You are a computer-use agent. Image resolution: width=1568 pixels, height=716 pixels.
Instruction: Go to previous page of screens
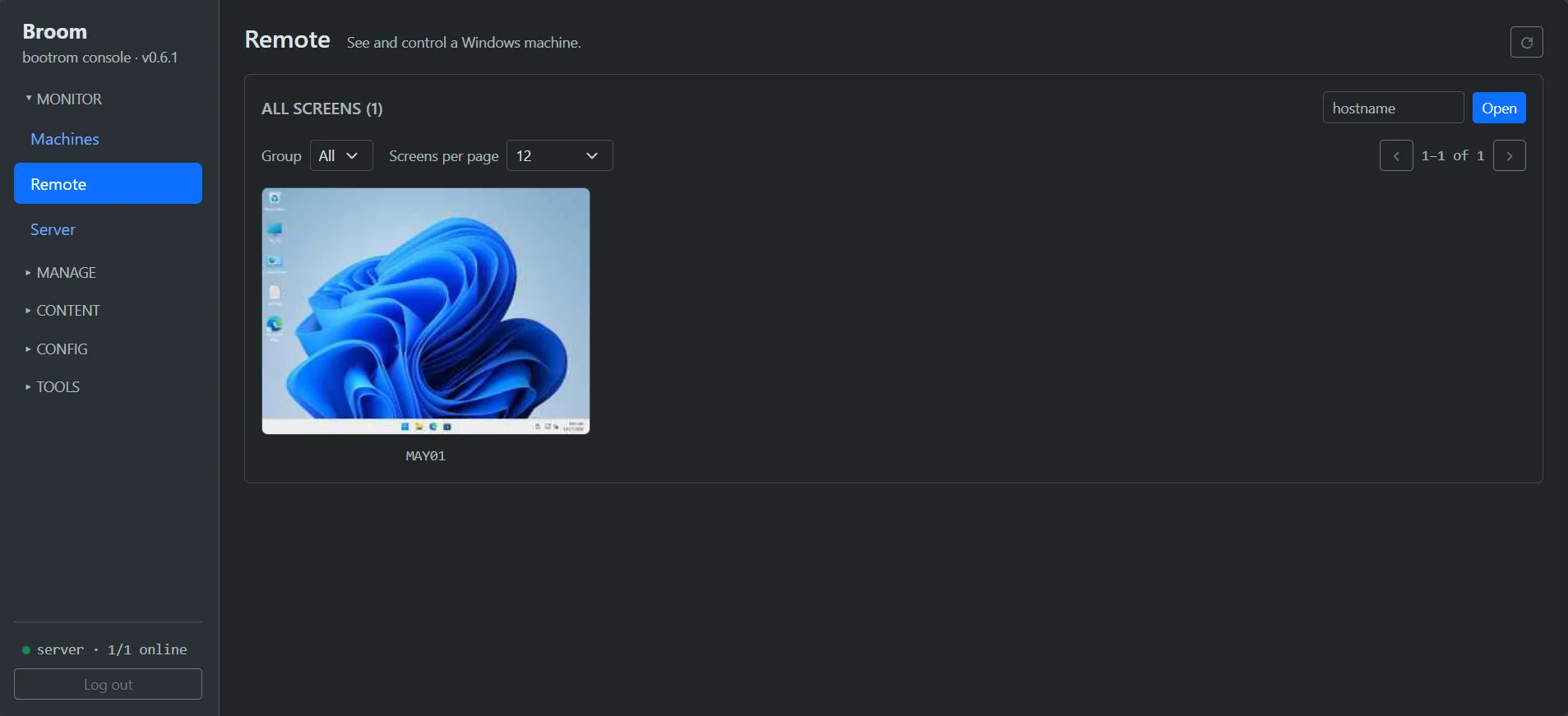click(x=1395, y=155)
